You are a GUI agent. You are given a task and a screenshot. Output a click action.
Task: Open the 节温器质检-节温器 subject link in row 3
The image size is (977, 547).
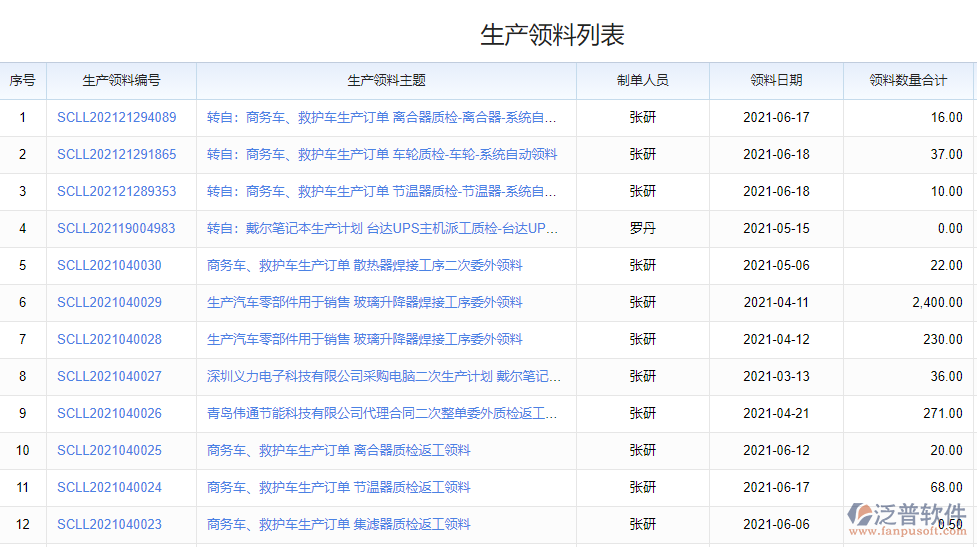click(381, 191)
